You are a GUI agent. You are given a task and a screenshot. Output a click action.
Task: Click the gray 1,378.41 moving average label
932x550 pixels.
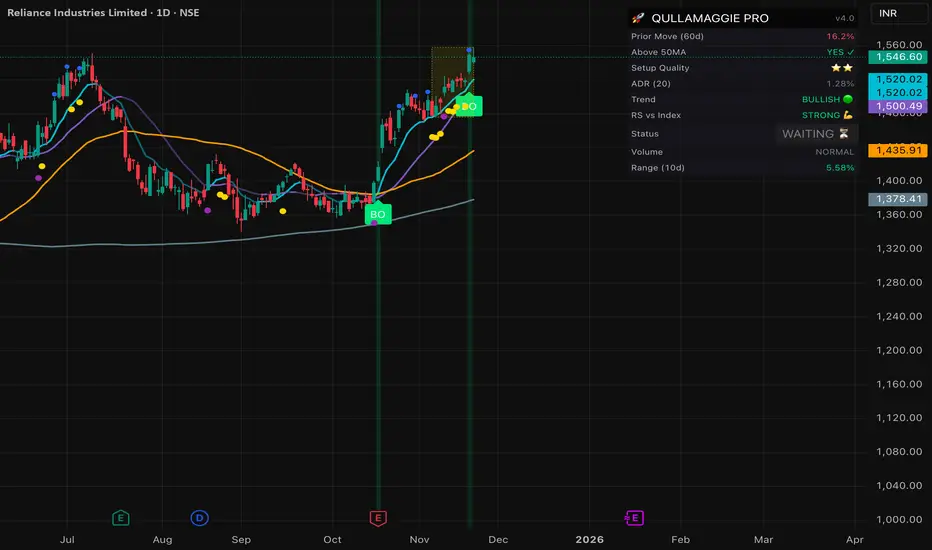click(898, 199)
